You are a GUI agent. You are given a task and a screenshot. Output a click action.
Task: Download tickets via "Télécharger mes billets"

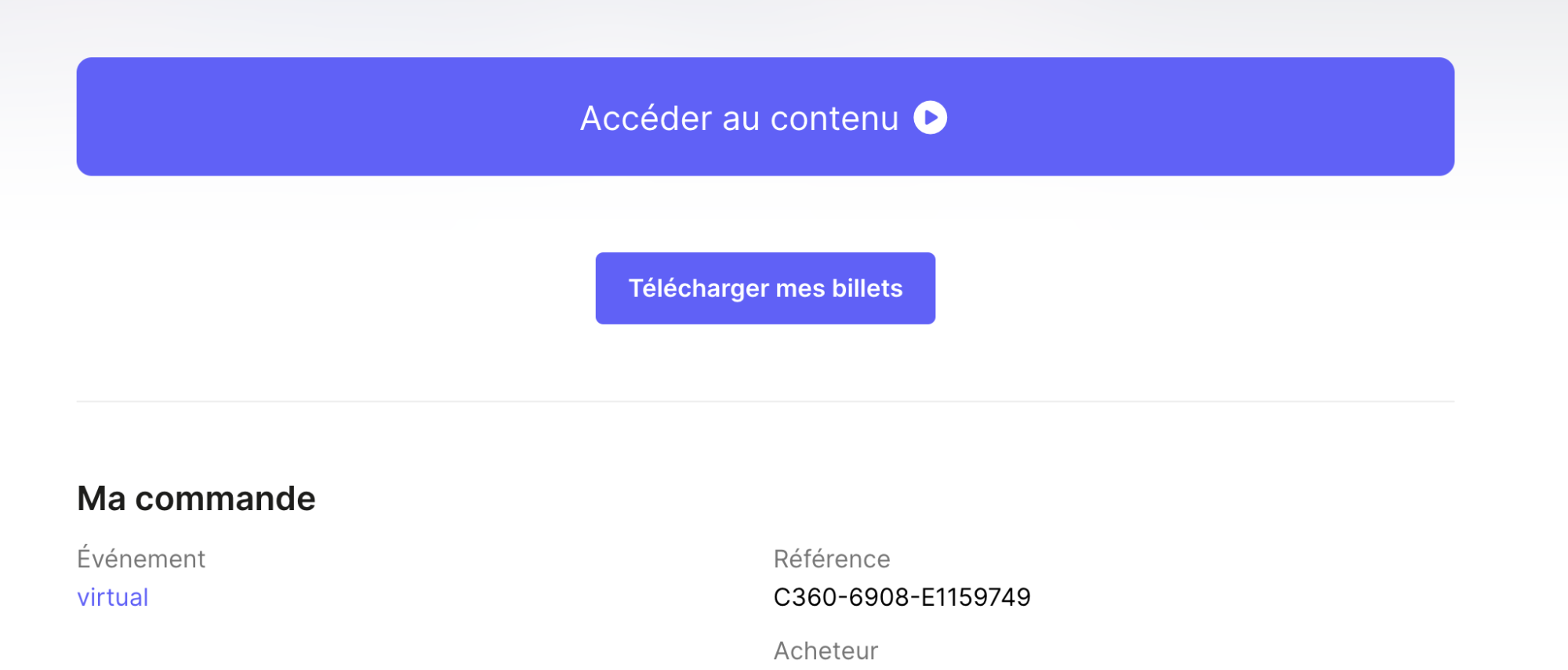click(x=765, y=288)
